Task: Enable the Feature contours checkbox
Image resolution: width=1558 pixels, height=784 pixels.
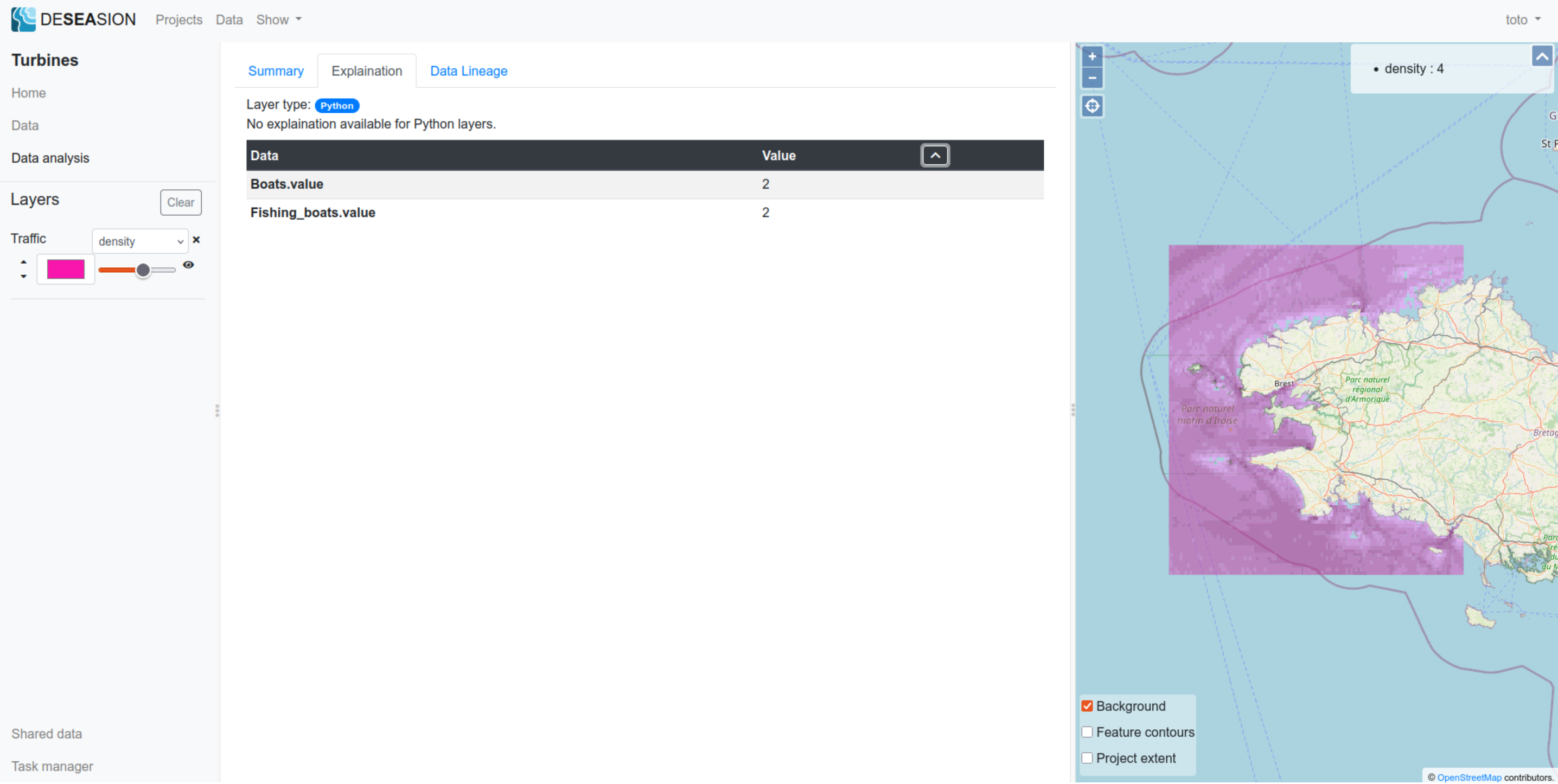Action: [1087, 732]
